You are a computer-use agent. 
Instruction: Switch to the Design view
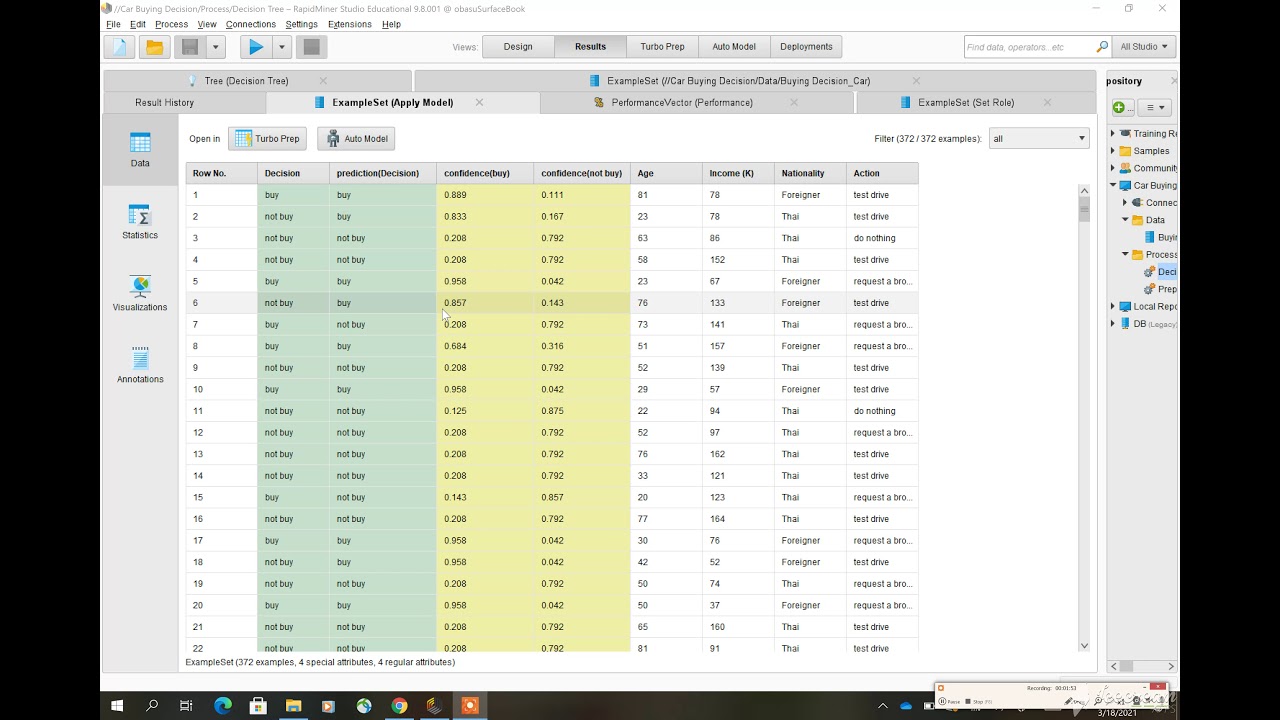[518, 47]
